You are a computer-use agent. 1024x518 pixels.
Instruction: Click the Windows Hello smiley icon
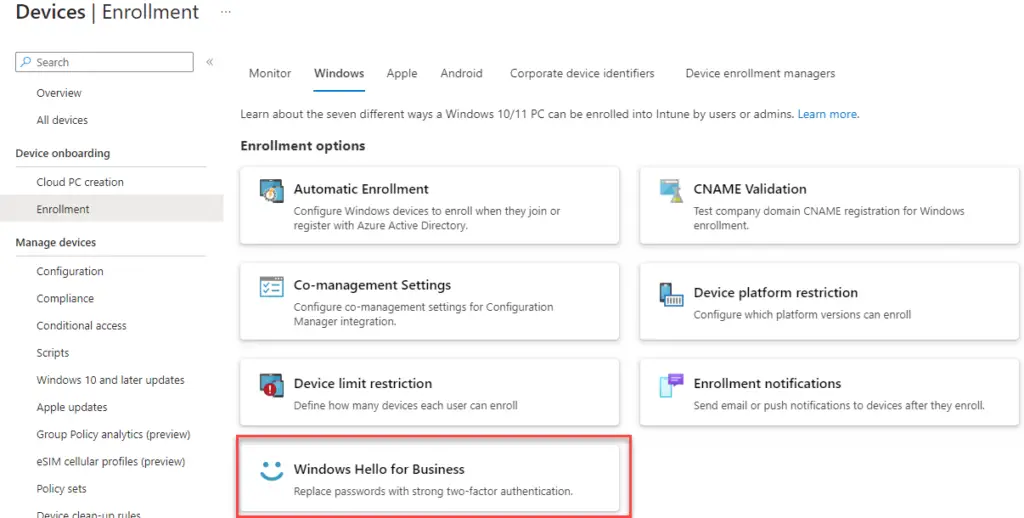(271, 470)
